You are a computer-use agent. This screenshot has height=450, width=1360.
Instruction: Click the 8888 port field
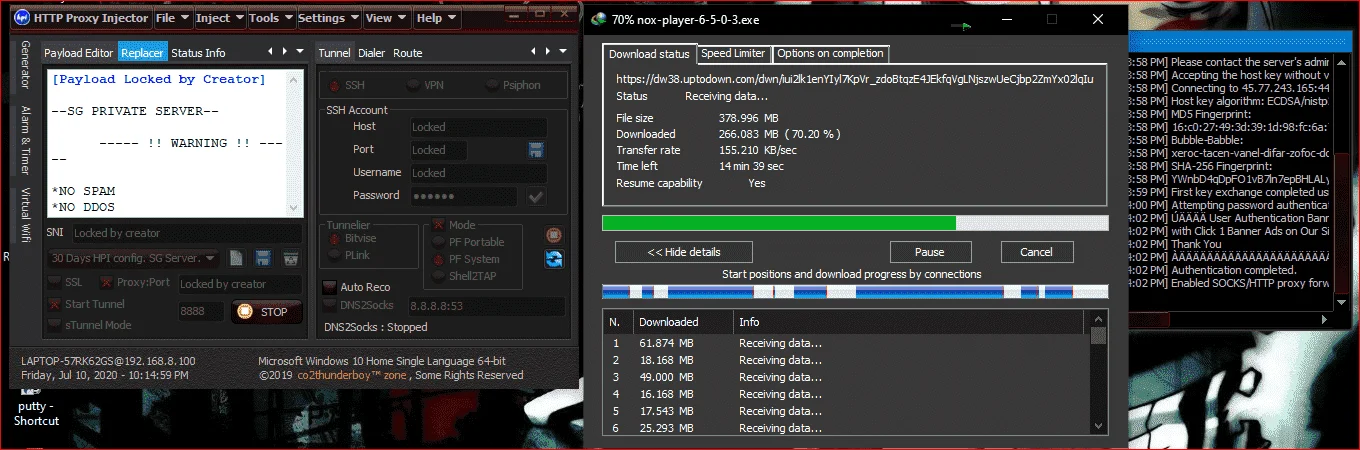click(201, 312)
